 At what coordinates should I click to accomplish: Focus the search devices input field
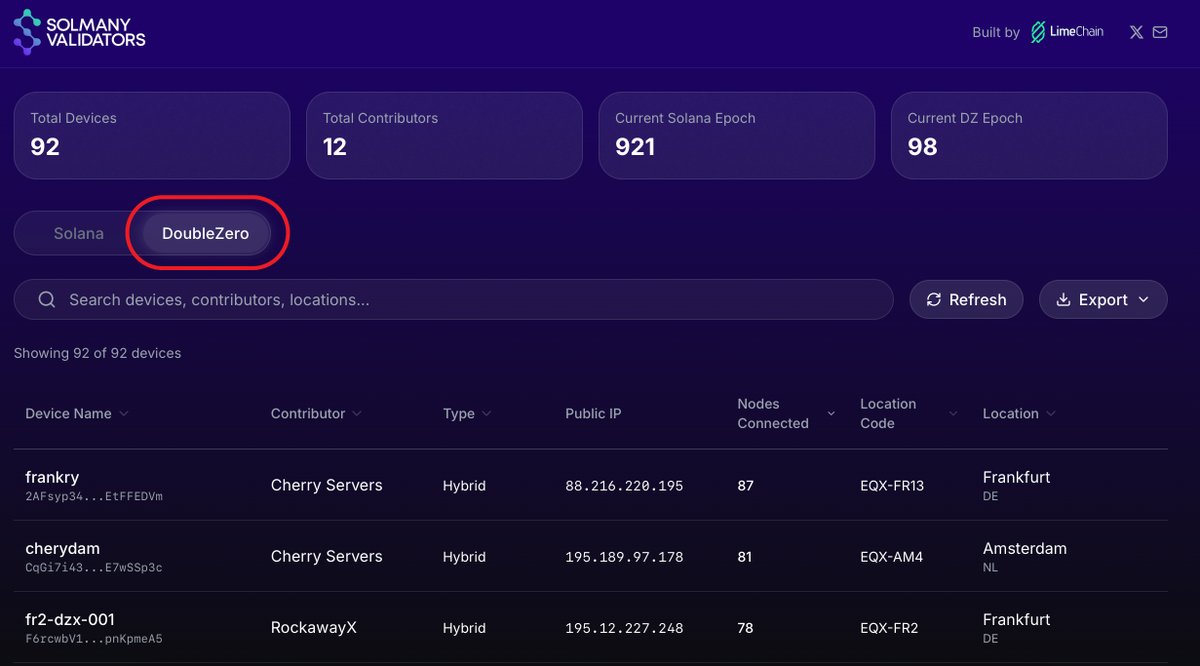point(453,299)
